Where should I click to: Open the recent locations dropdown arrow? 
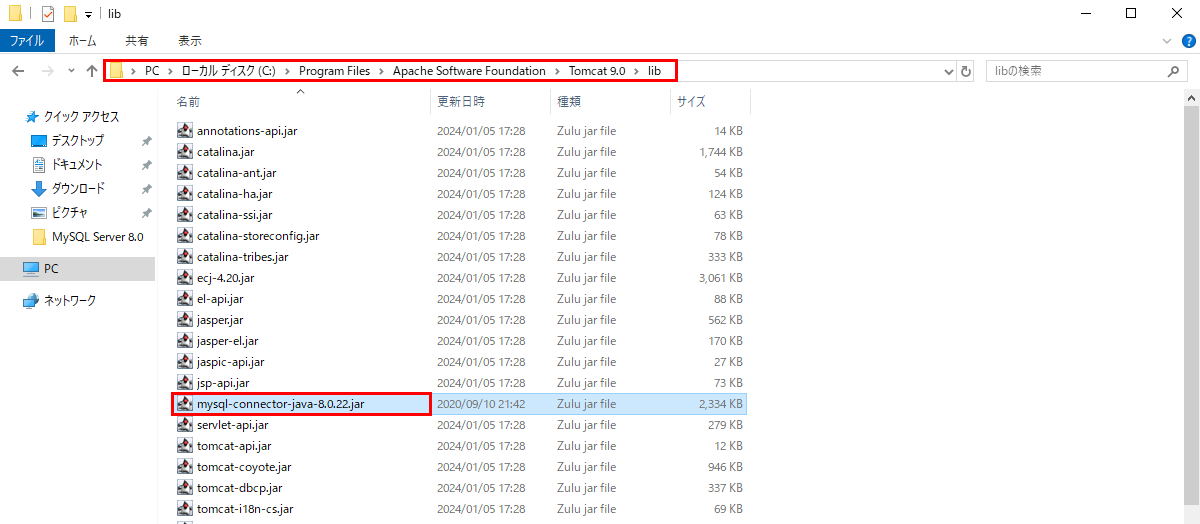71,71
